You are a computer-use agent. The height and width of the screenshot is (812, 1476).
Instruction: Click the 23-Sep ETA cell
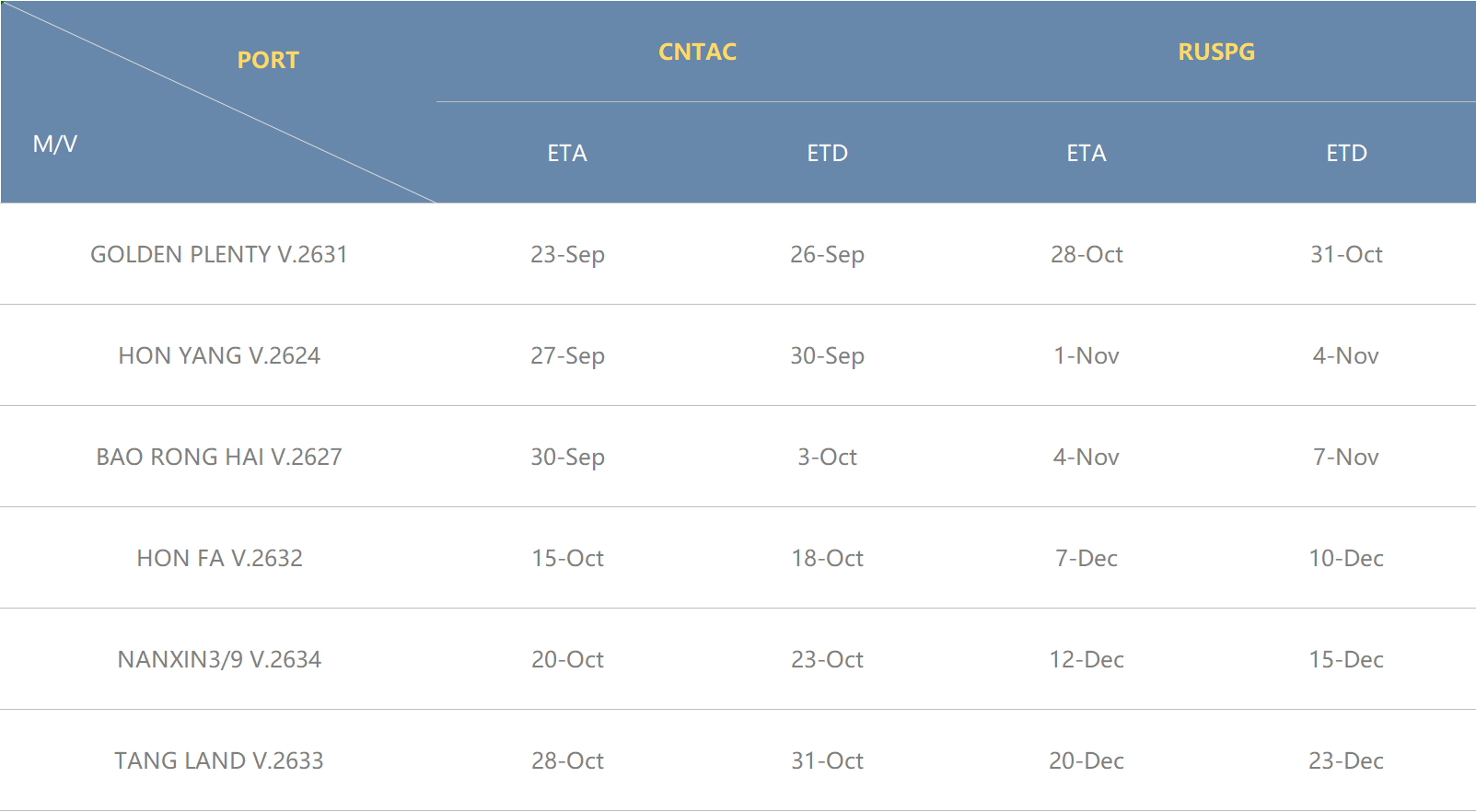click(x=567, y=255)
